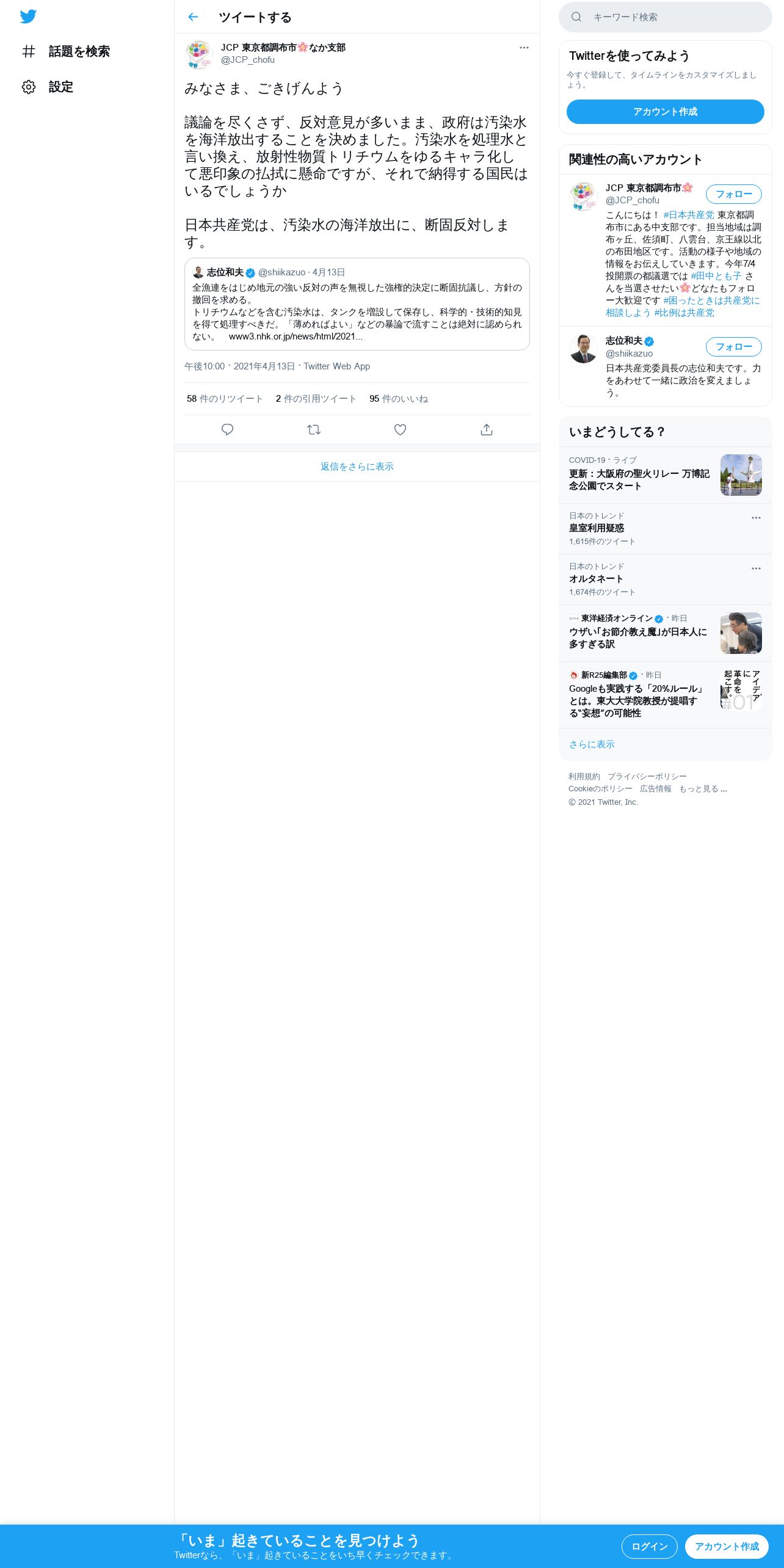Click hashtag #日本共産党 in bio
This screenshot has height=1568, width=784.
tap(689, 215)
